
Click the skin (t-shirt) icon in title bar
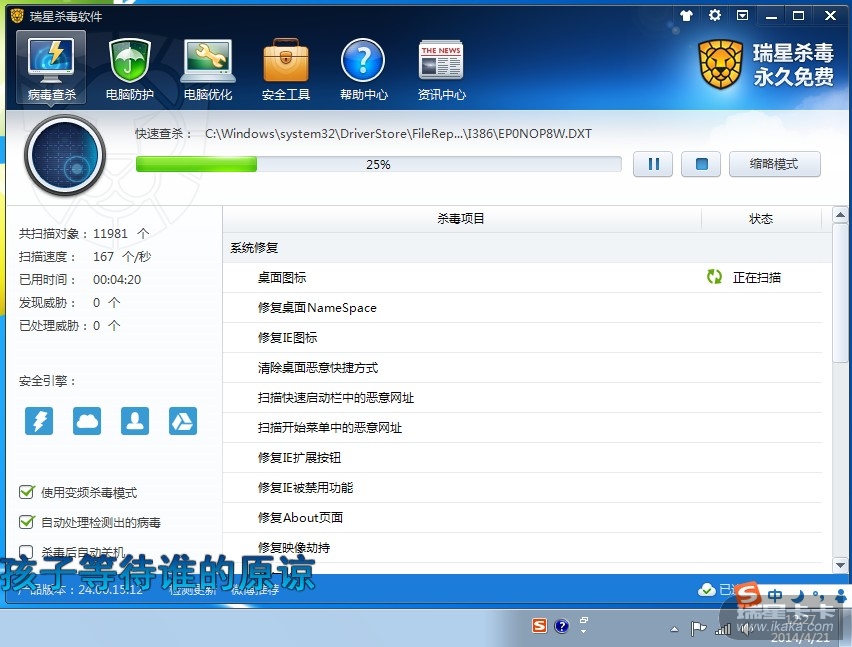click(x=686, y=15)
